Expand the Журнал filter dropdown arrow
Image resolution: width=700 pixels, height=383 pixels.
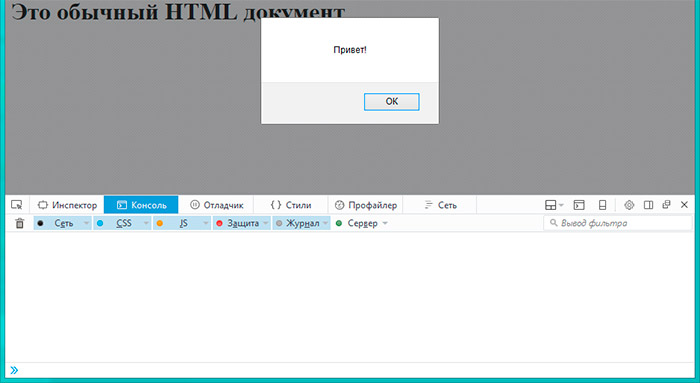(x=325, y=223)
